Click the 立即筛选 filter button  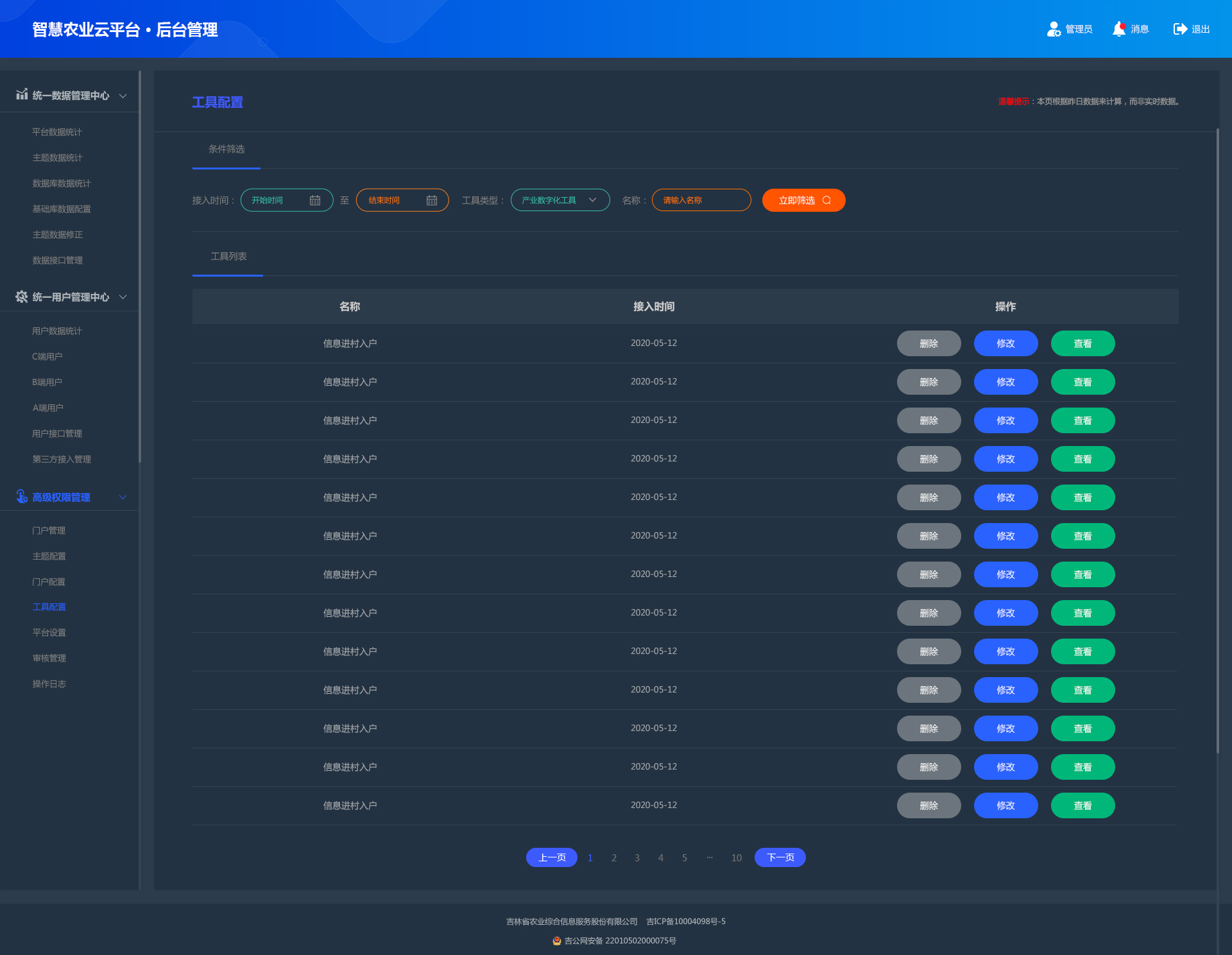803,200
